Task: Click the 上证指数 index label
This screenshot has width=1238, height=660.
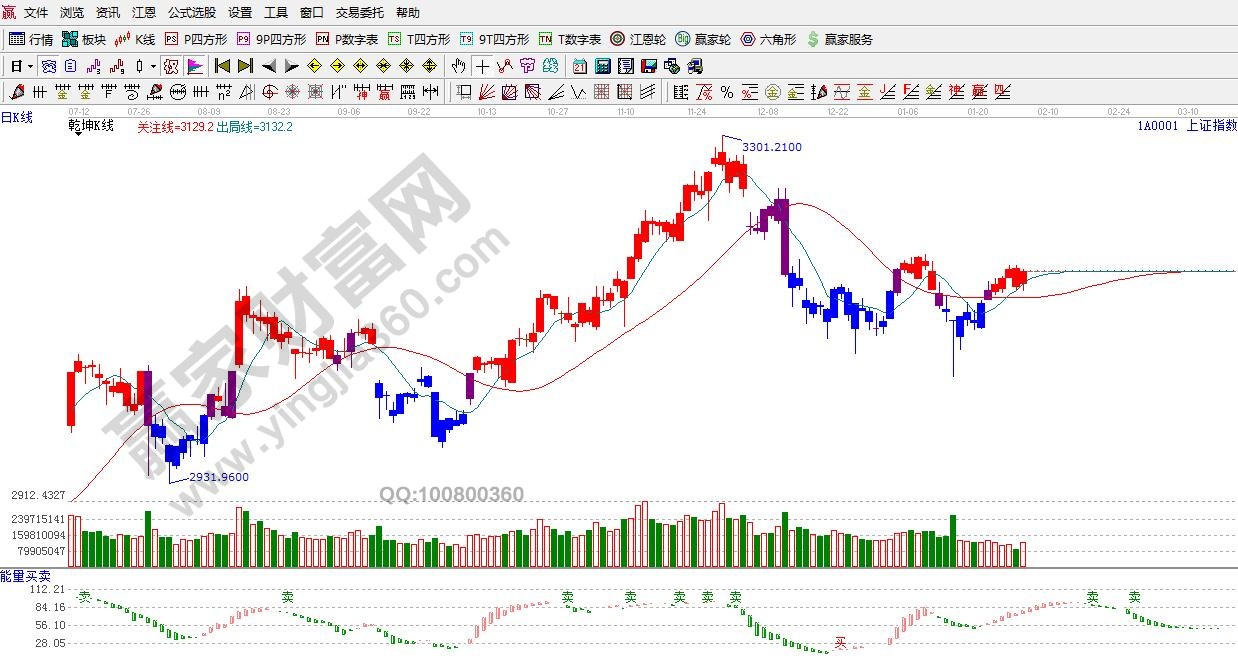Action: point(1210,126)
